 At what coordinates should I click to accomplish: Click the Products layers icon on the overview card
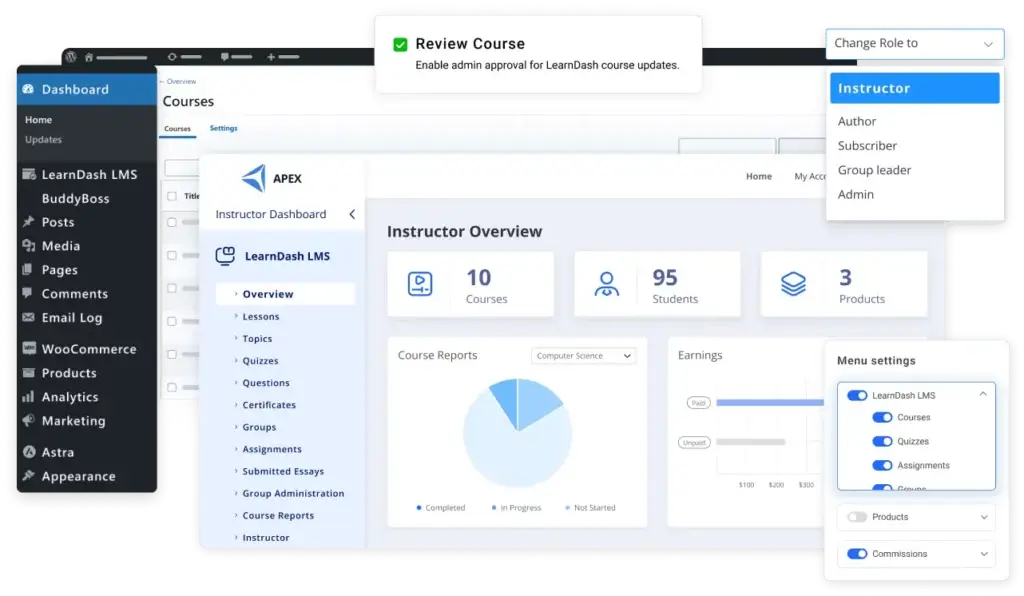click(x=793, y=284)
